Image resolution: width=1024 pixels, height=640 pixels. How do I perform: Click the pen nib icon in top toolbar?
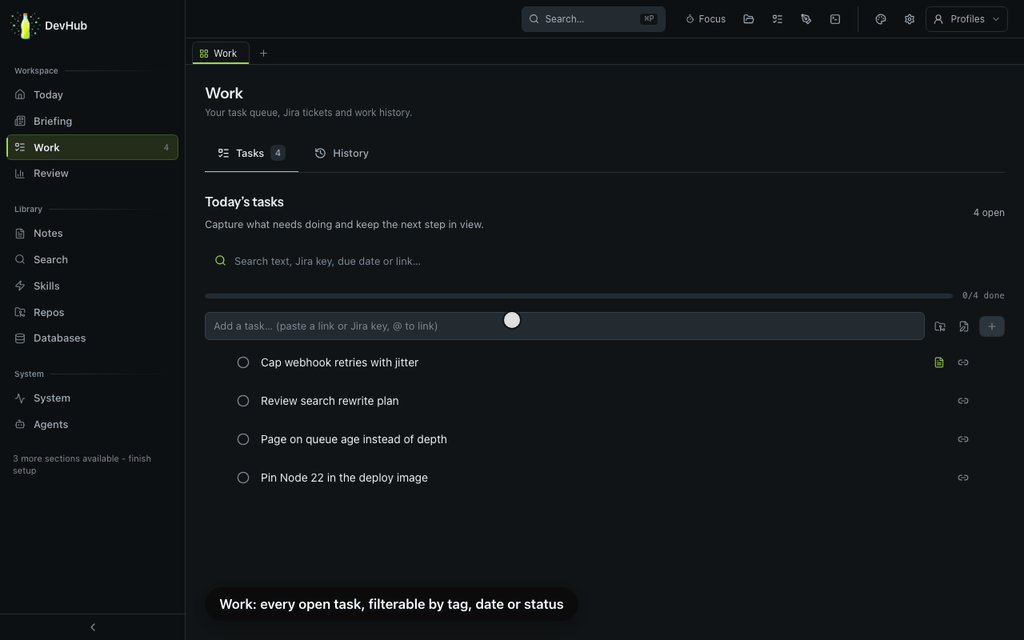(806, 19)
